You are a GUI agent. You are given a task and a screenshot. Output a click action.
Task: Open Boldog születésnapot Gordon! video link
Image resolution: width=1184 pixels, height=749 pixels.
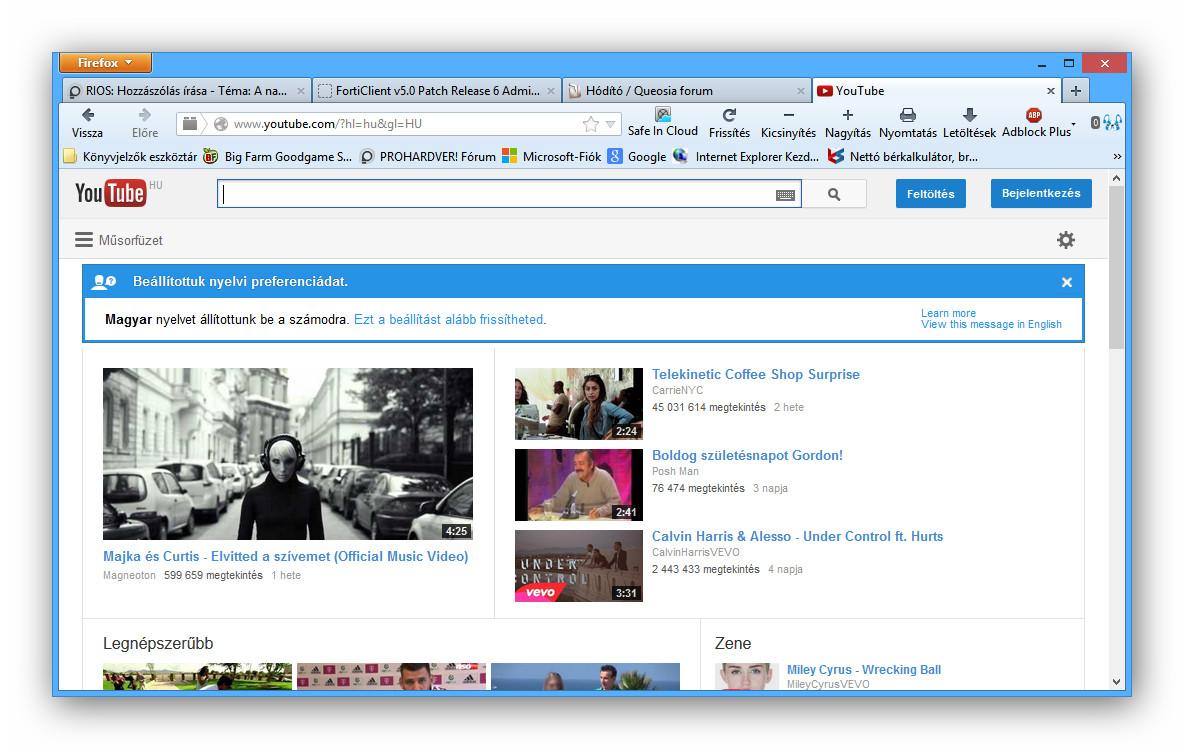[x=747, y=455]
